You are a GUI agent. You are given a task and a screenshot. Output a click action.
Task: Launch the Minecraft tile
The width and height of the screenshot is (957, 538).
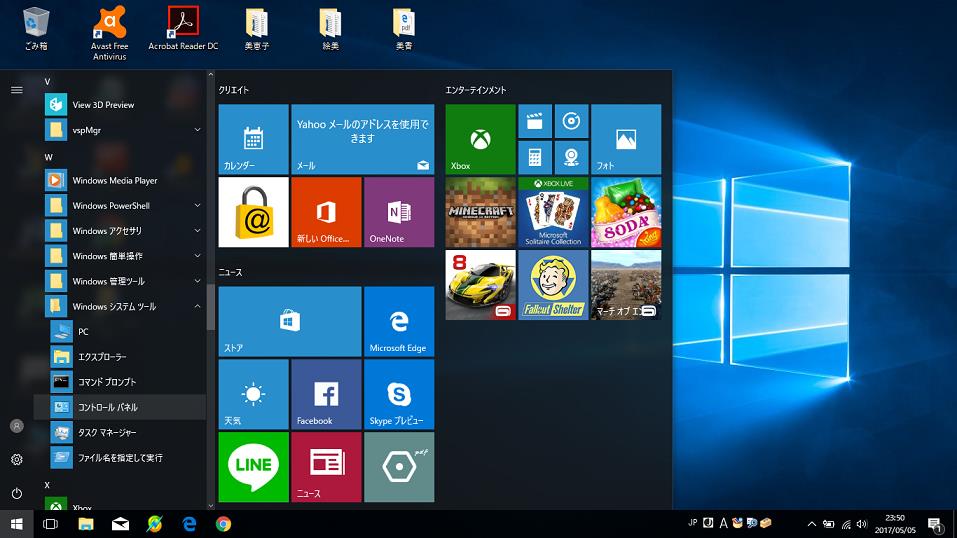coord(480,212)
